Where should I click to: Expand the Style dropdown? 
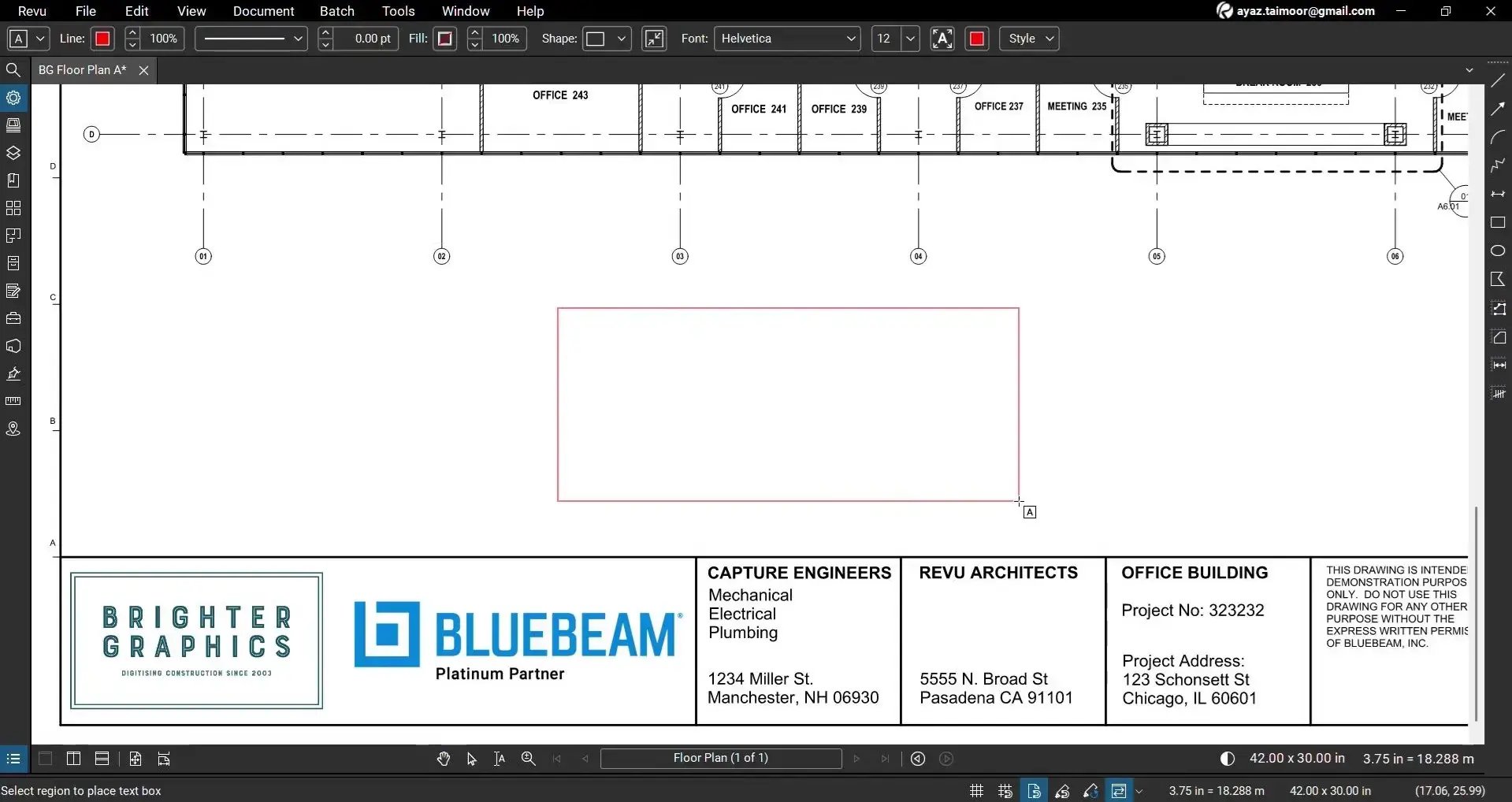1029,38
